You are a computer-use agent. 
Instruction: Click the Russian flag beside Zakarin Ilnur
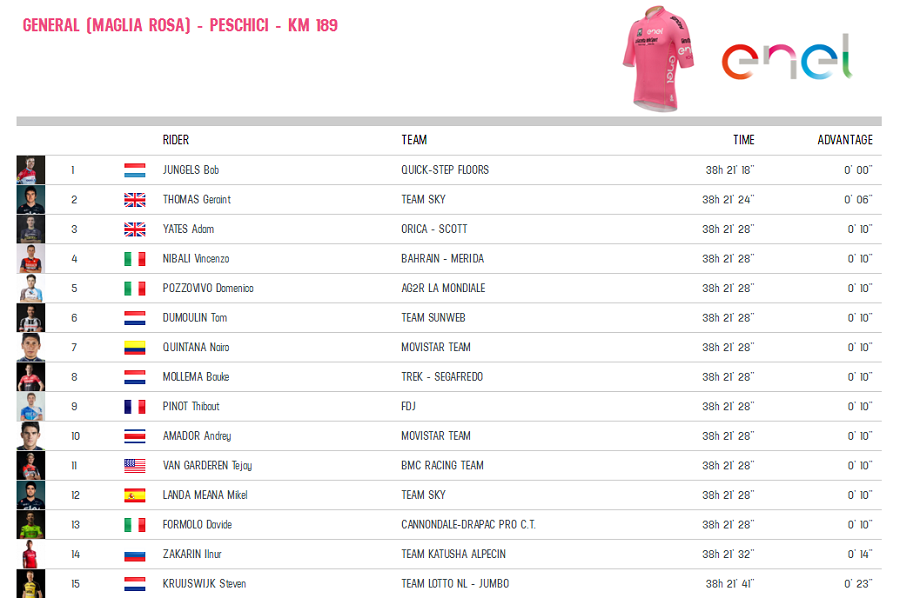pyautogui.click(x=134, y=554)
